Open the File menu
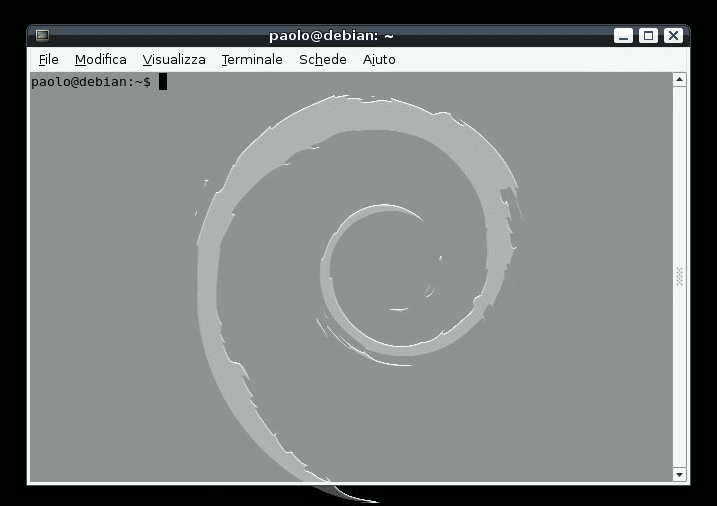Viewport: 717px width, 506px height. pyautogui.click(x=48, y=59)
